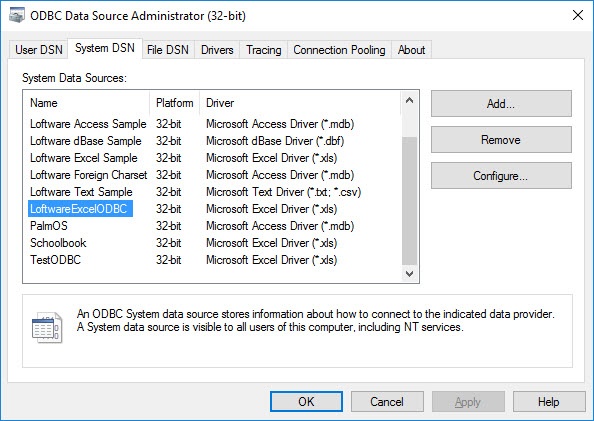Select the Loftware Foreign Charset entry

(88, 175)
